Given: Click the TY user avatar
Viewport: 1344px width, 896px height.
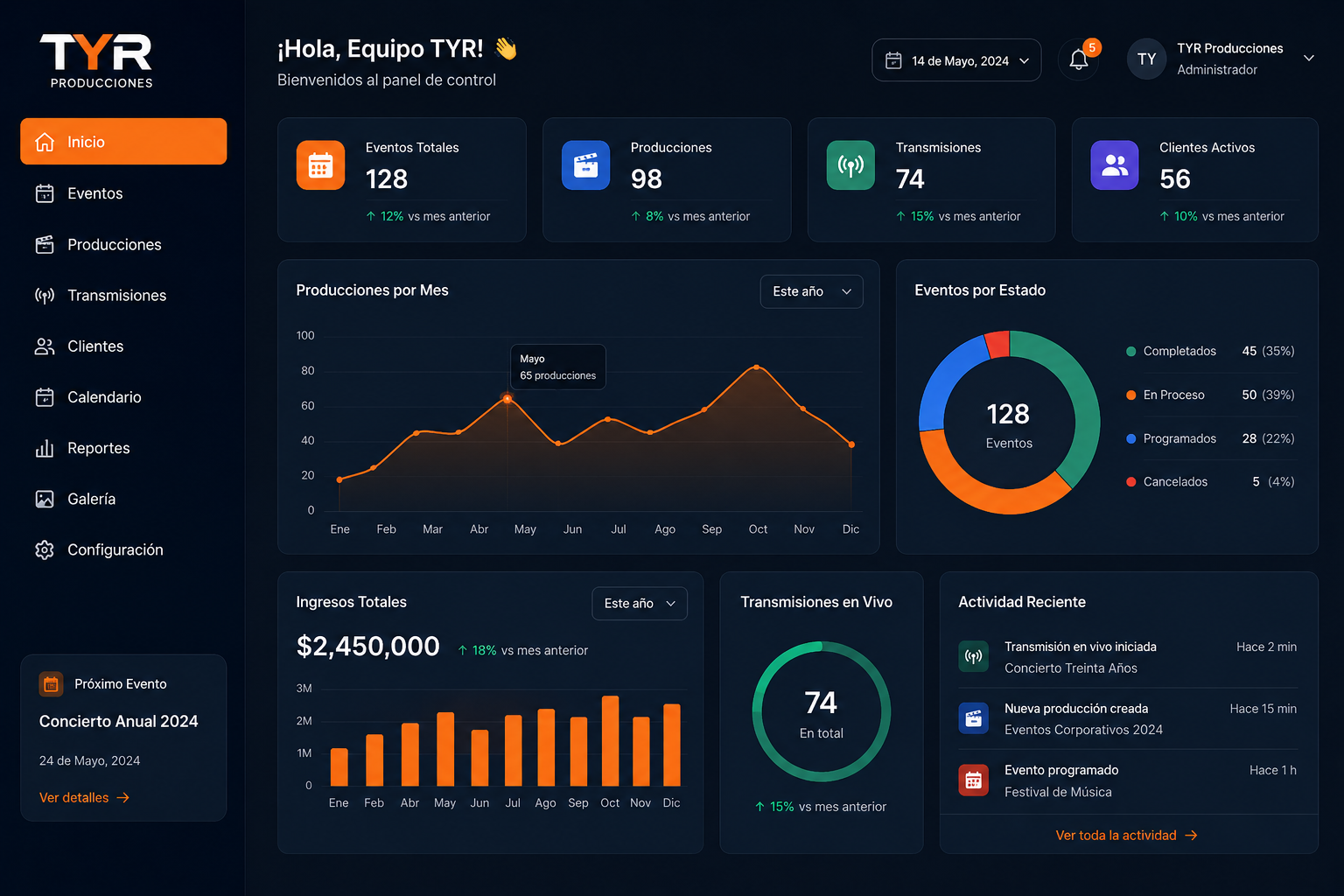Looking at the screenshot, I should pyautogui.click(x=1147, y=59).
